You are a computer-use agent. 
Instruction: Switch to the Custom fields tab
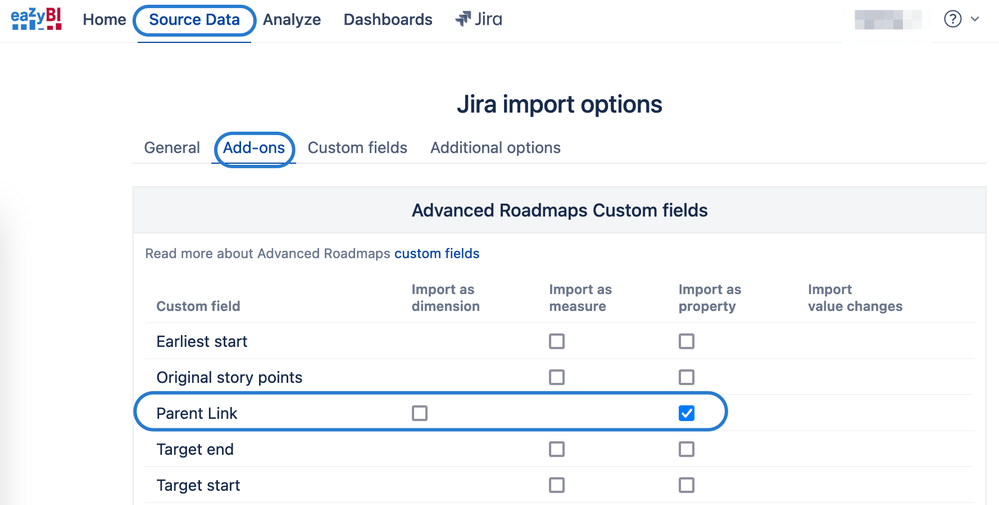pos(357,148)
